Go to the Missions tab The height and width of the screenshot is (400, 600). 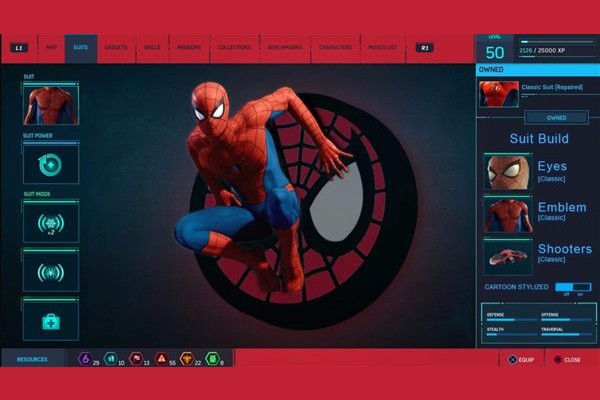189,47
